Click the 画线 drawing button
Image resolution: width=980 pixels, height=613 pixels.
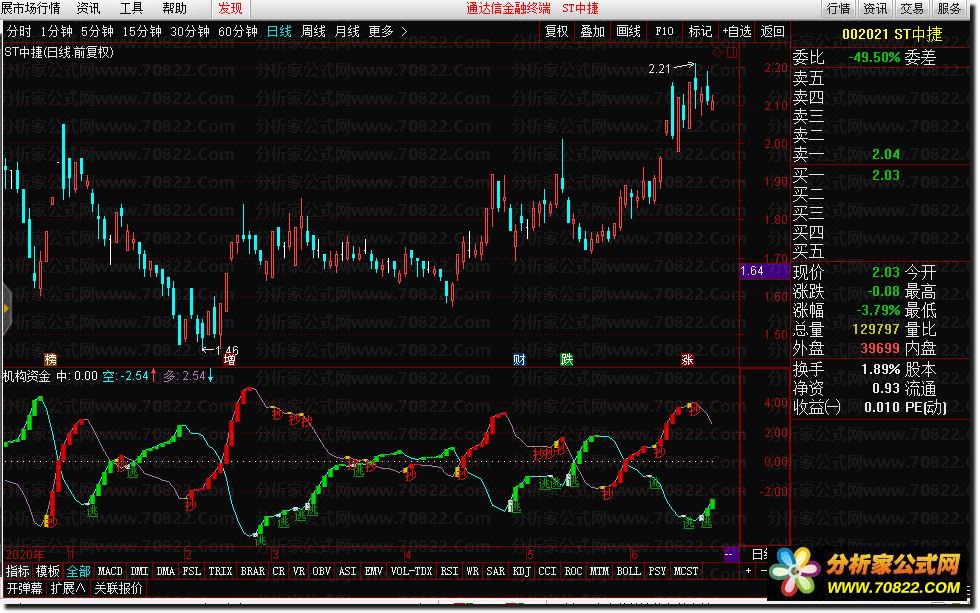pyautogui.click(x=628, y=31)
